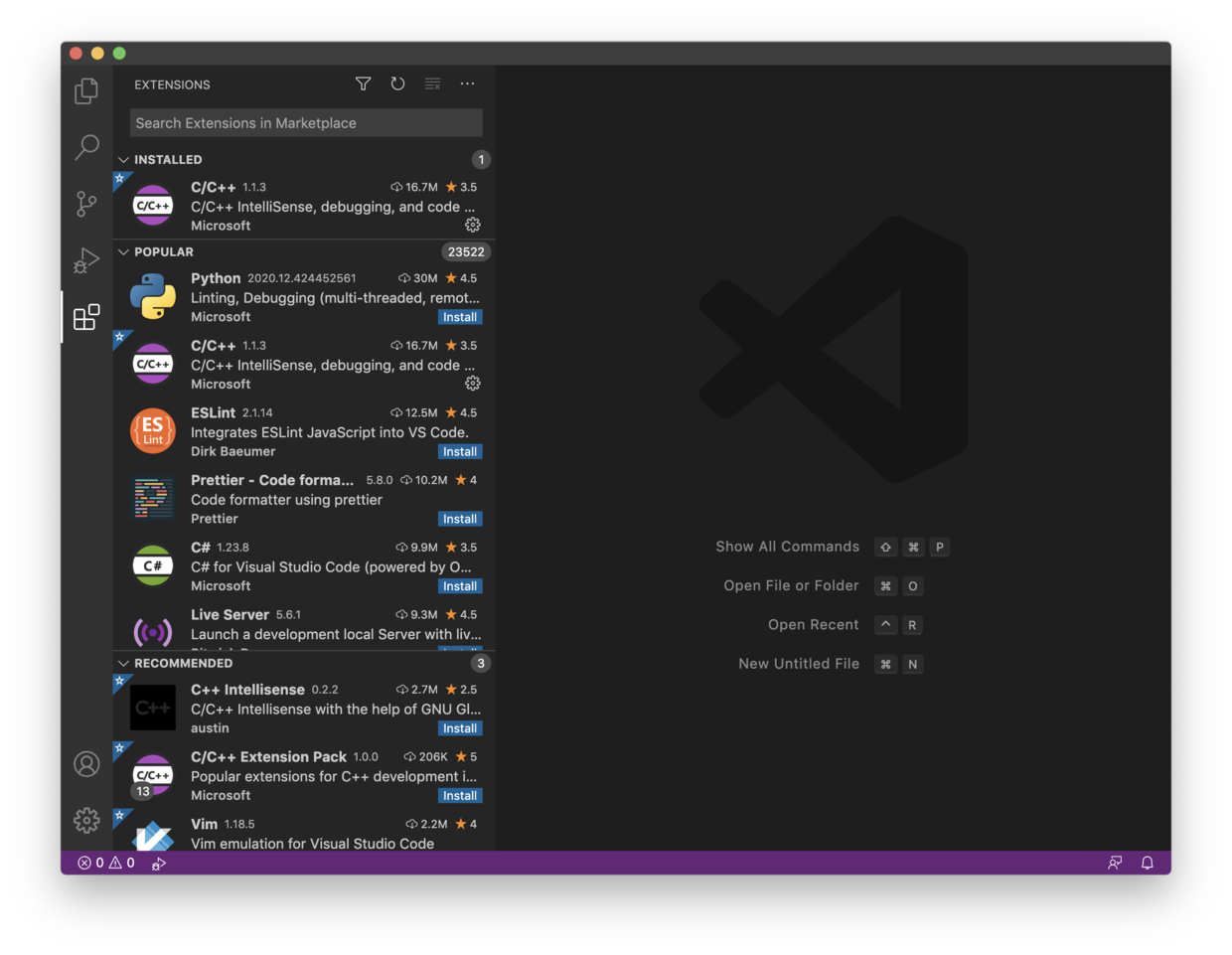Click the C++ Intellisense extension logo
Screen dimensions: 1232x955
tap(153, 708)
